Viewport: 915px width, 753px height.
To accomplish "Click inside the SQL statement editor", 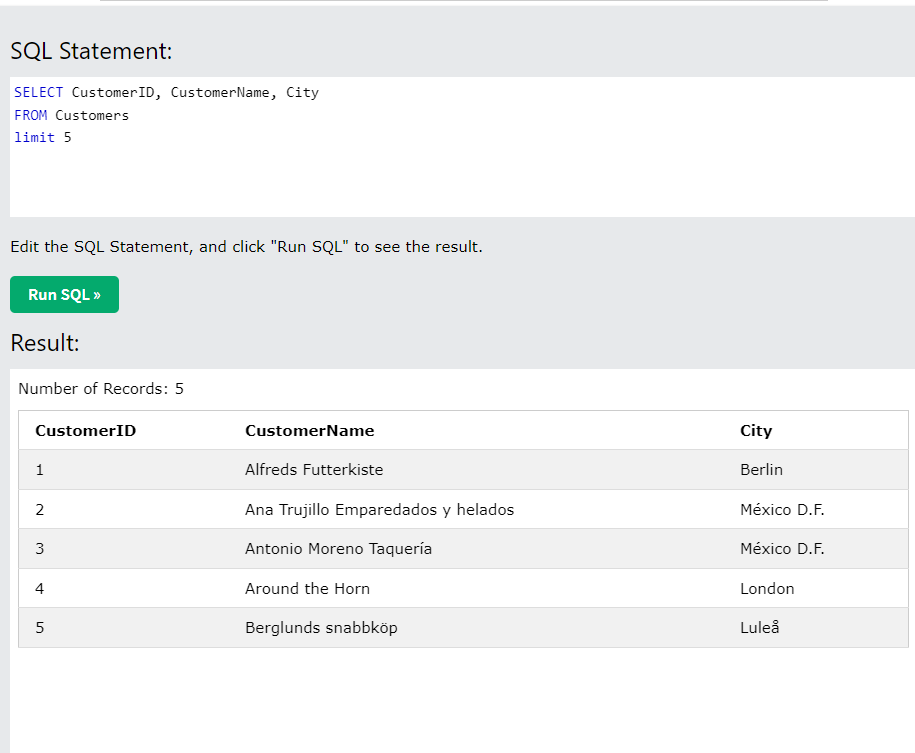I will 462,147.
